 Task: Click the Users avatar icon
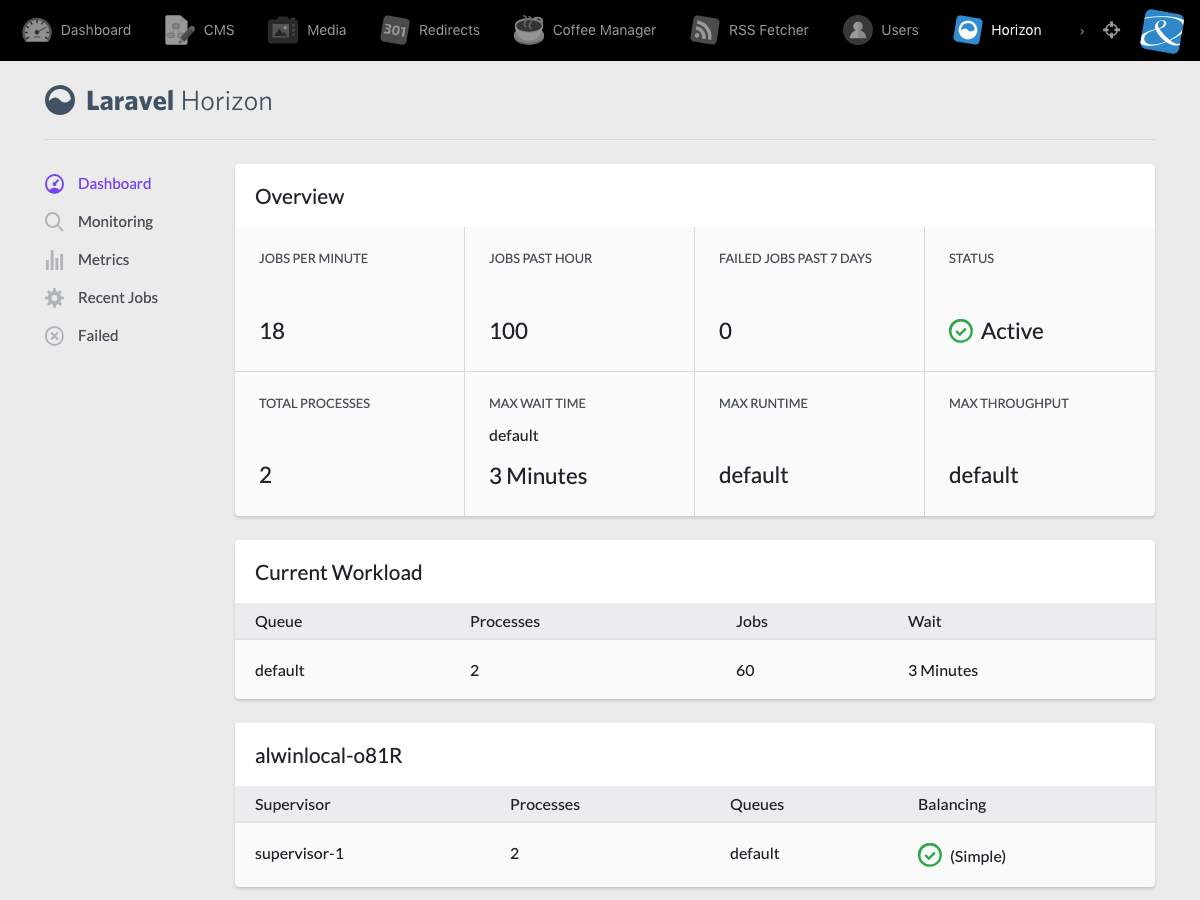click(x=858, y=30)
